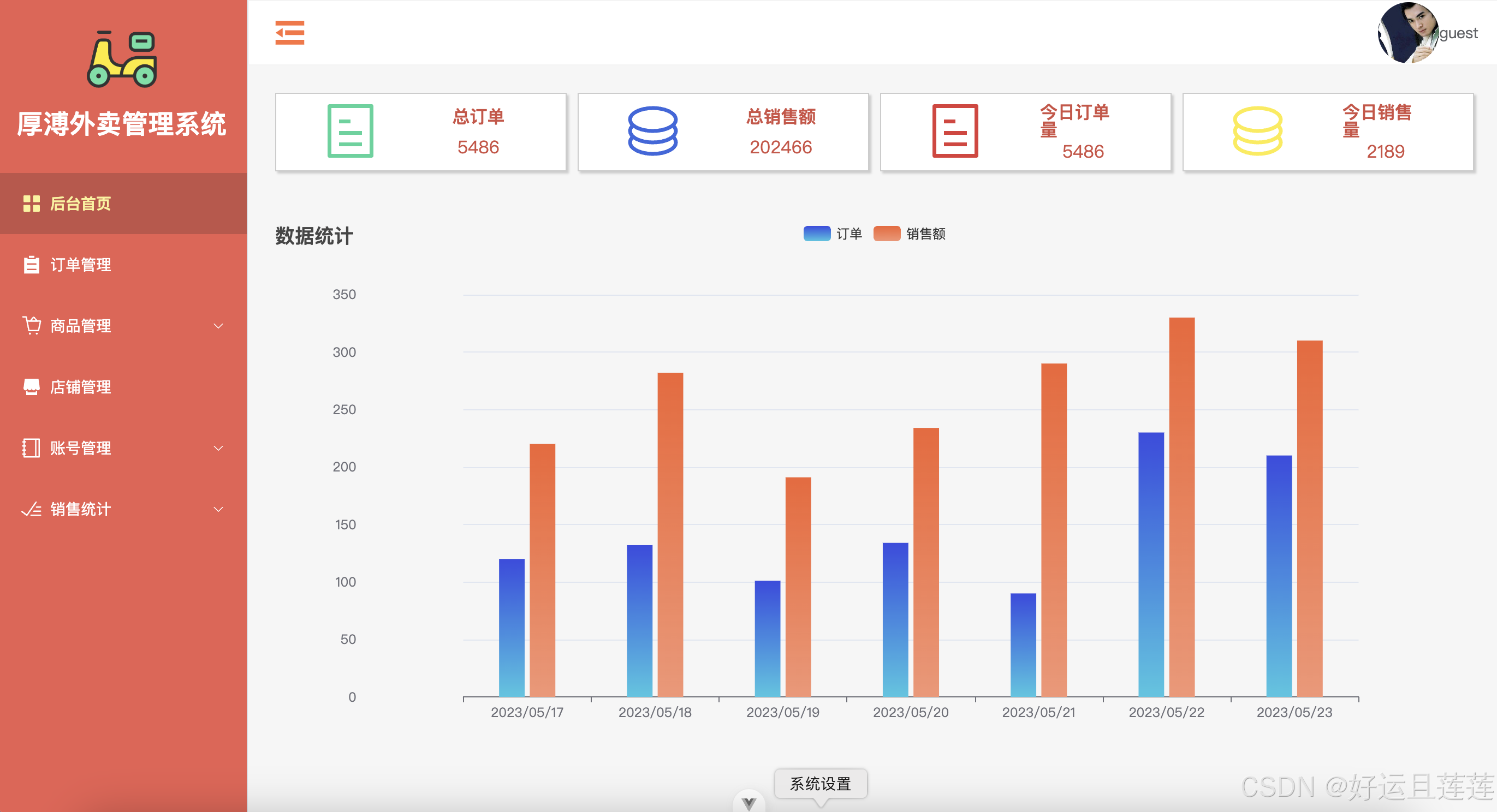Expand the 账号管理 submenu chevron
This screenshot has width=1497, height=812.
click(218, 448)
